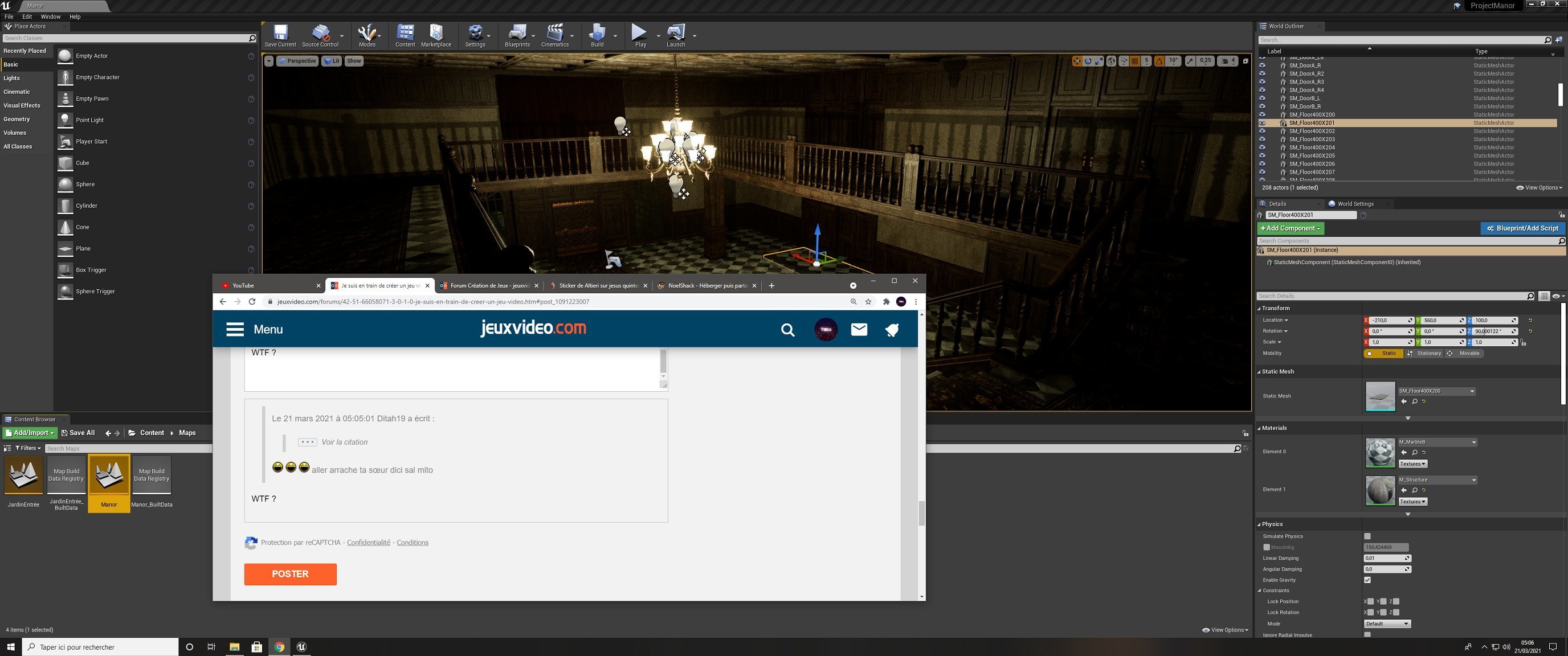
Task: Enable the Simulate Physics checkbox
Action: coord(1367,536)
